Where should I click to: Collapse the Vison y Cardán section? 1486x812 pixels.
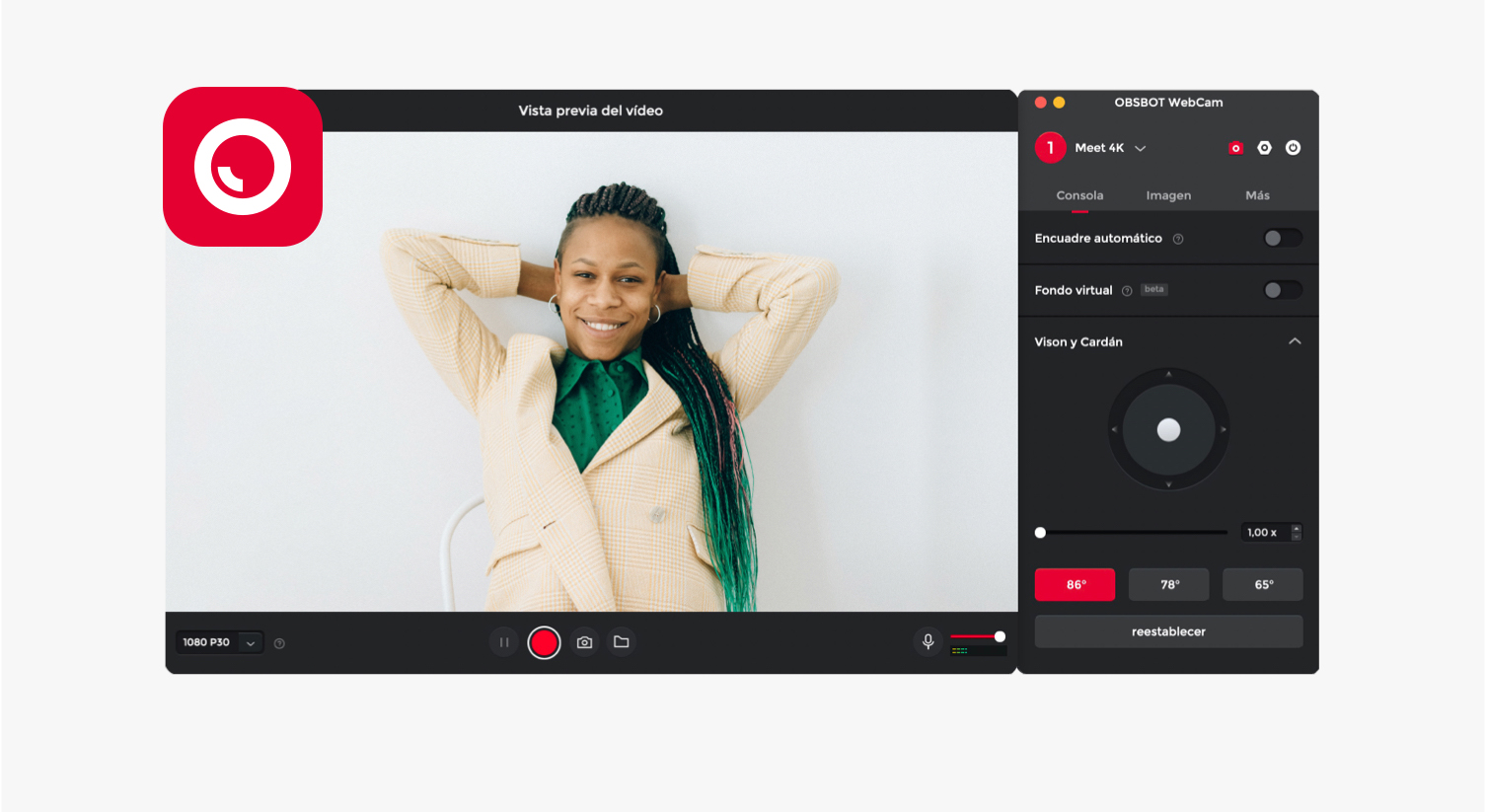1295,341
